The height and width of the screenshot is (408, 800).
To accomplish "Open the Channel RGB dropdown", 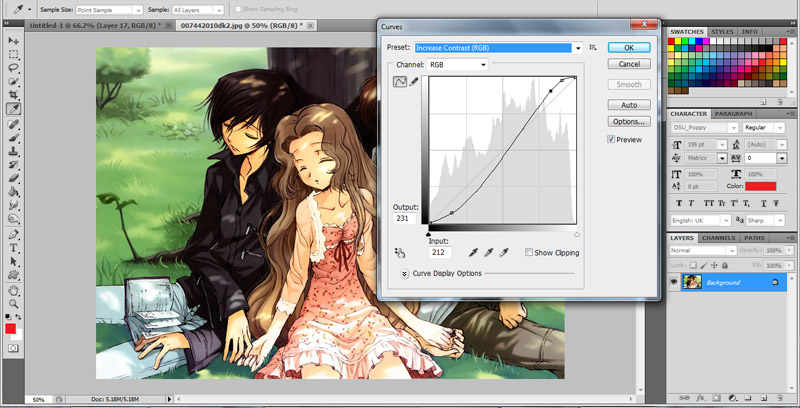I will [458, 65].
